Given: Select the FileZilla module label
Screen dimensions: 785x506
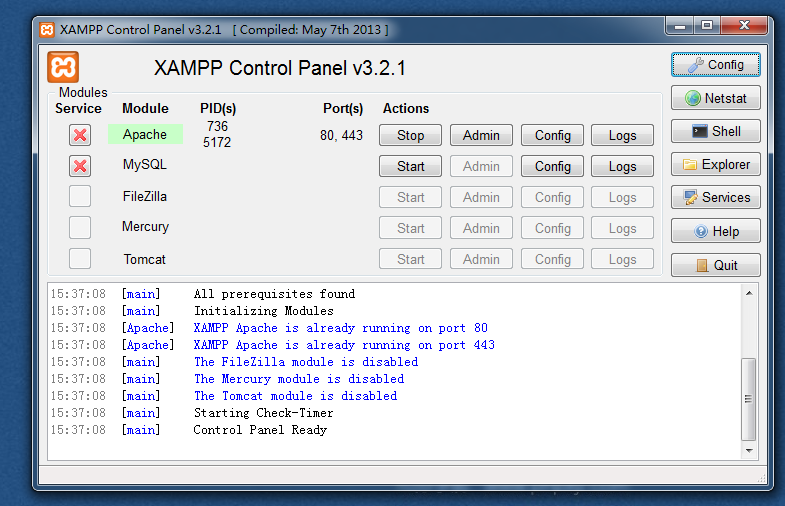Looking at the screenshot, I should click(145, 196).
